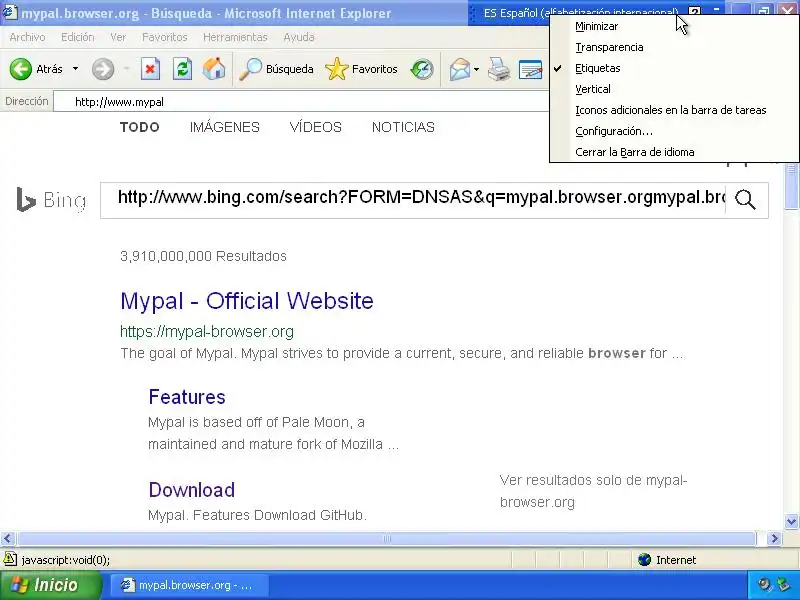Image resolution: width=800 pixels, height=600 pixels.
Task: Click the status bar warning script icon
Action: 10,559
